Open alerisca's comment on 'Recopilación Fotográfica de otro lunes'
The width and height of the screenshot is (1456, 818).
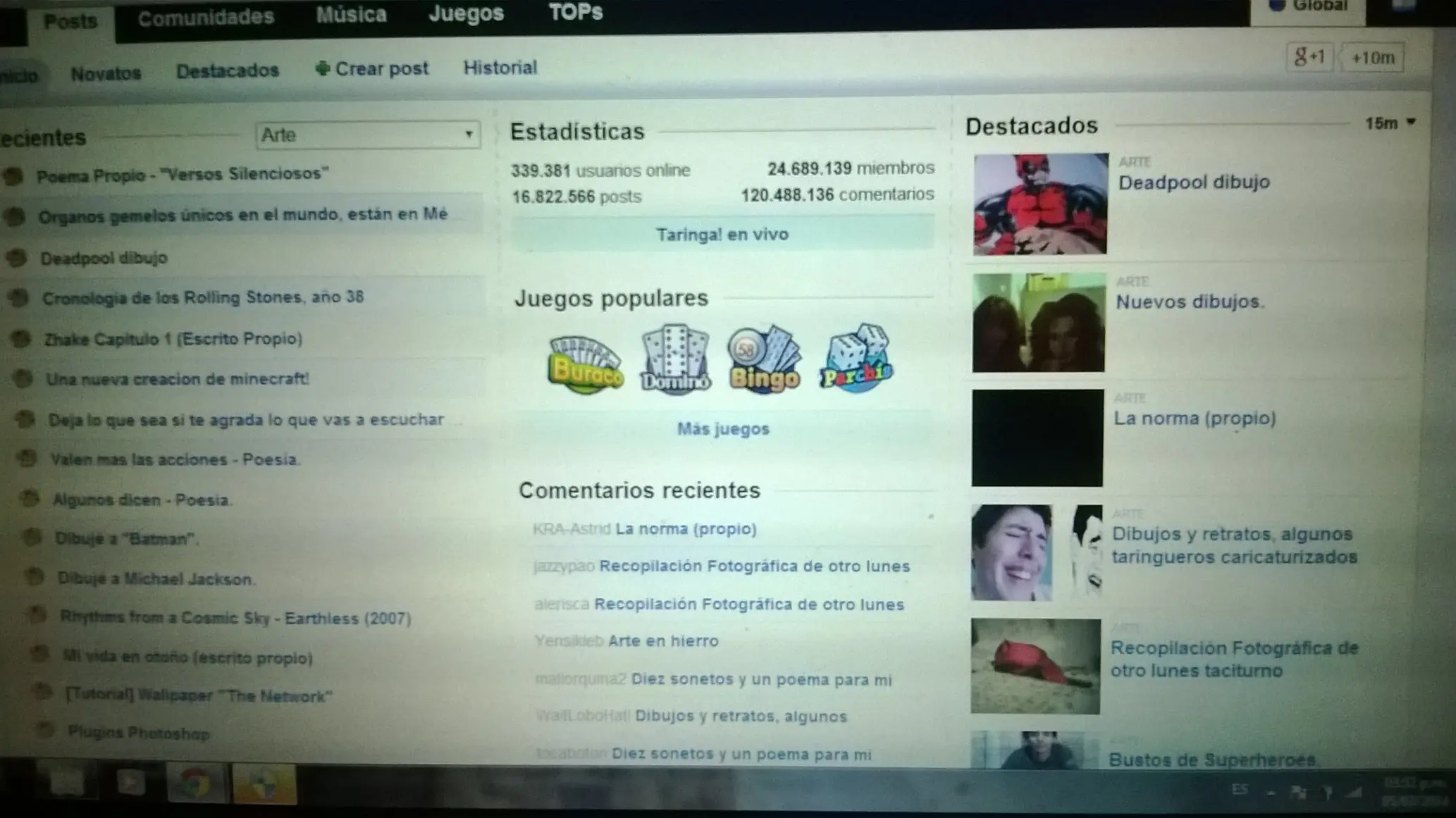[x=748, y=604]
